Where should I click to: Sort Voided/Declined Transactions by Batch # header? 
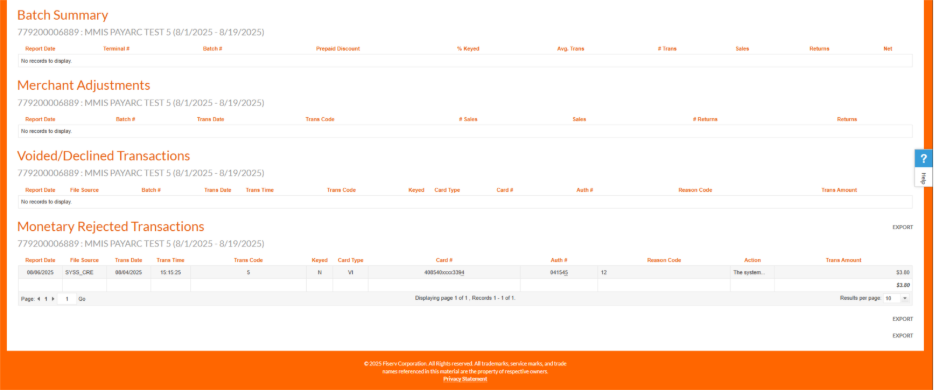click(151, 190)
